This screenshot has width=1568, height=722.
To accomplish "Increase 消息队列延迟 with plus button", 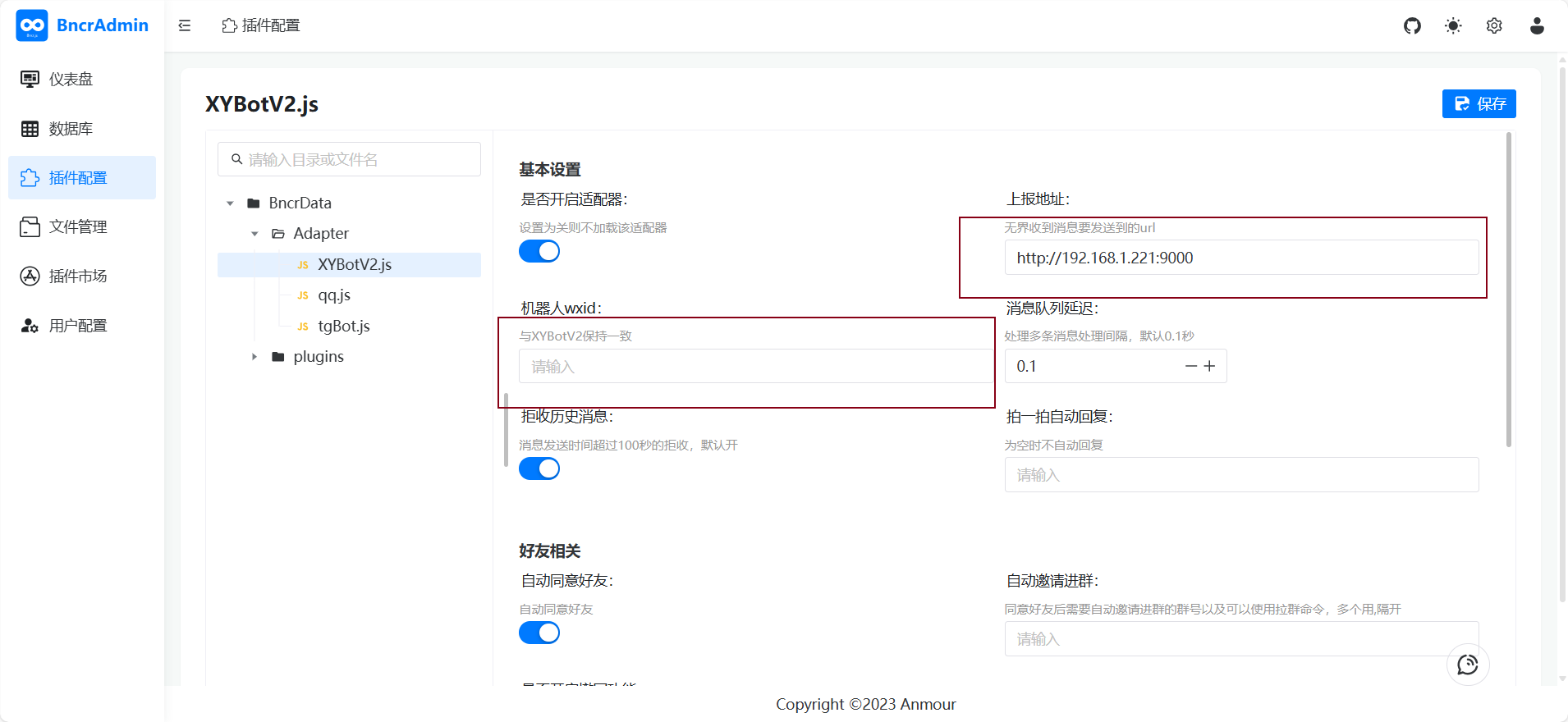I will [1209, 366].
